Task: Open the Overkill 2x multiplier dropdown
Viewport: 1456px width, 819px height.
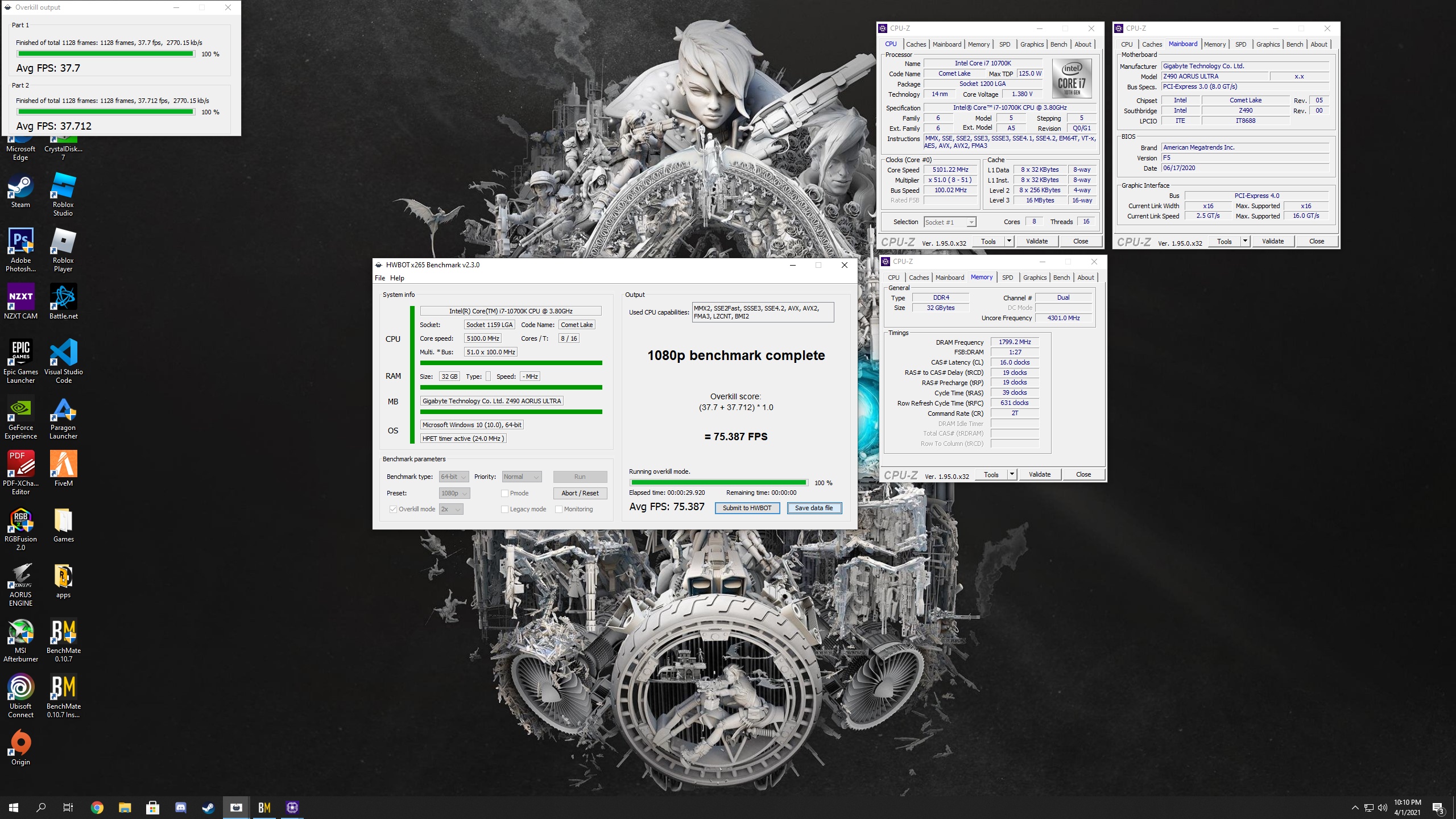Action: (451, 509)
